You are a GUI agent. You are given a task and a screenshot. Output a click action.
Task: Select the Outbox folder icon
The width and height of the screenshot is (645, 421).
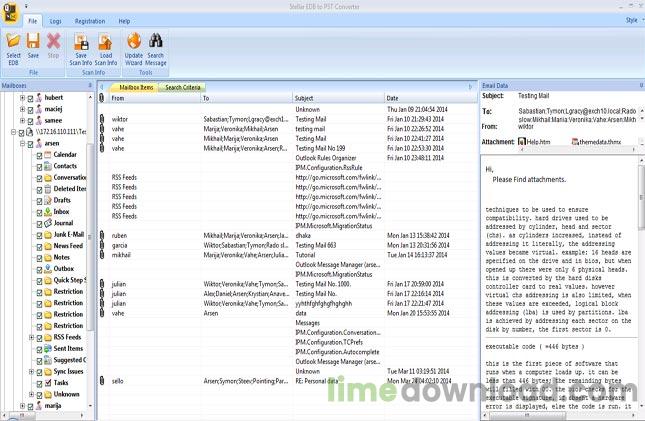(x=48, y=269)
